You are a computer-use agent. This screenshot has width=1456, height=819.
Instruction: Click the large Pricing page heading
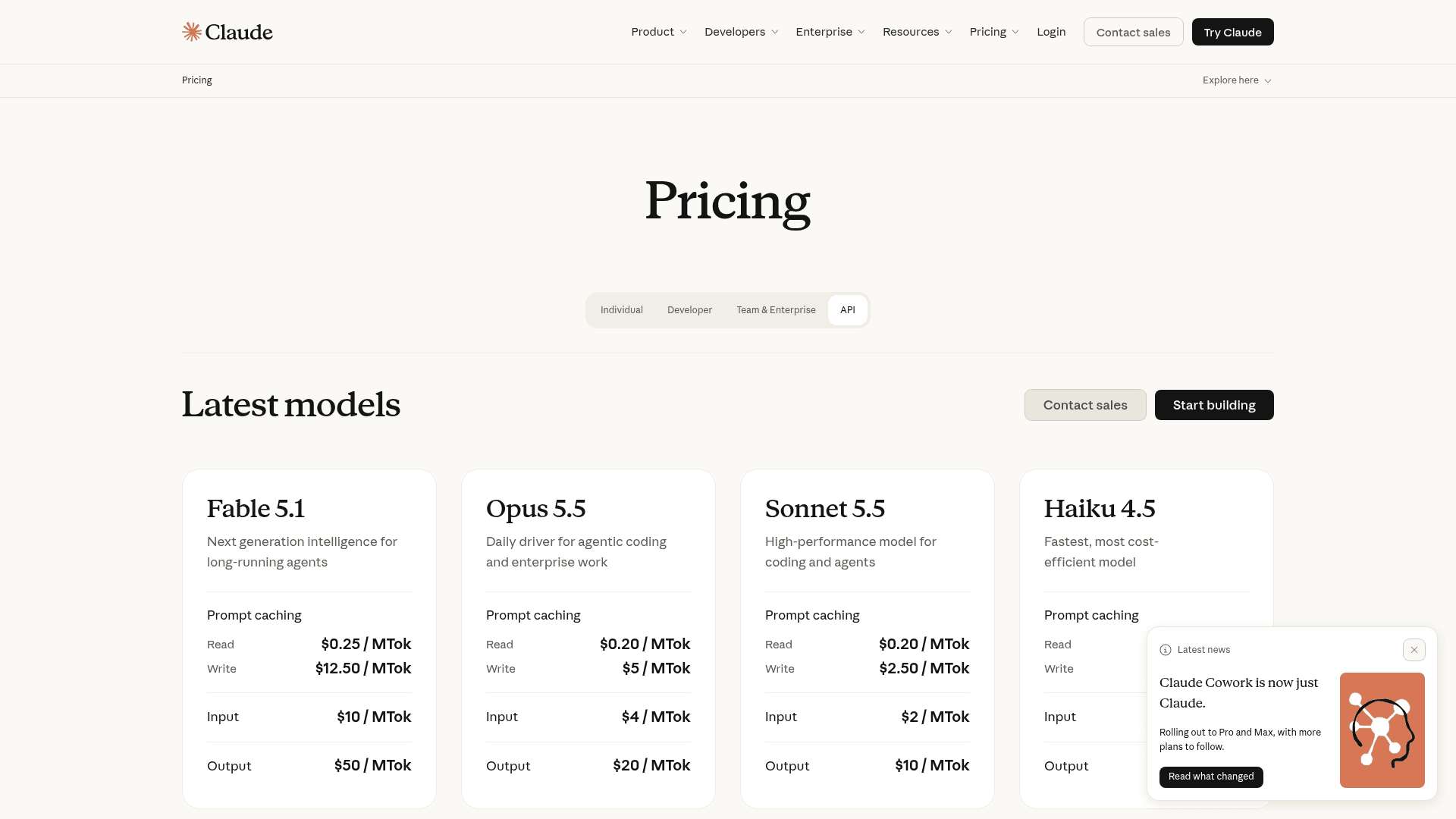click(x=727, y=202)
